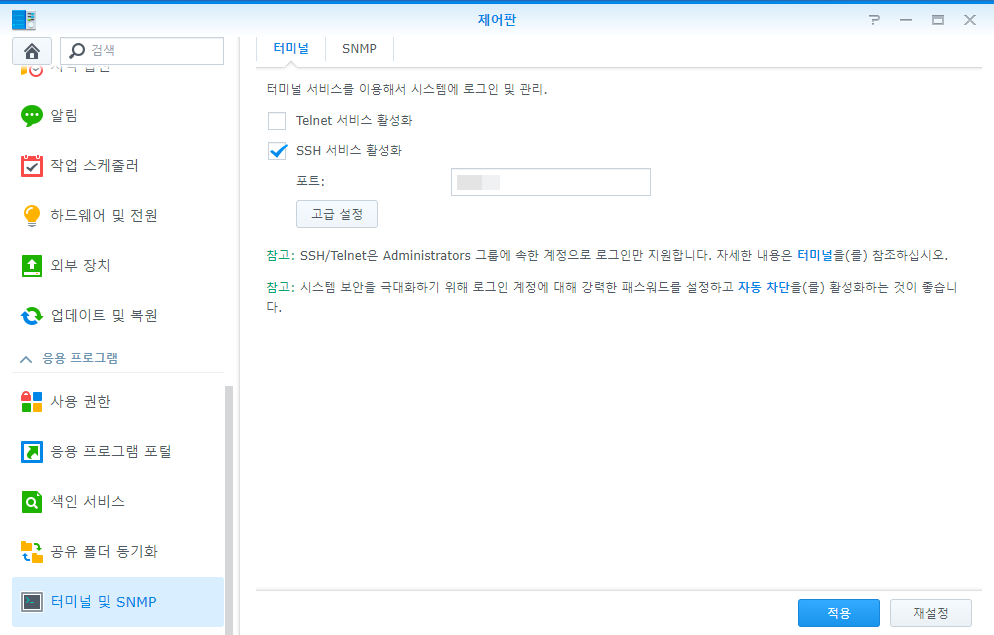Click the sidebar vertical scrollbar
The height and width of the screenshot is (635, 994).
[x=229, y=510]
